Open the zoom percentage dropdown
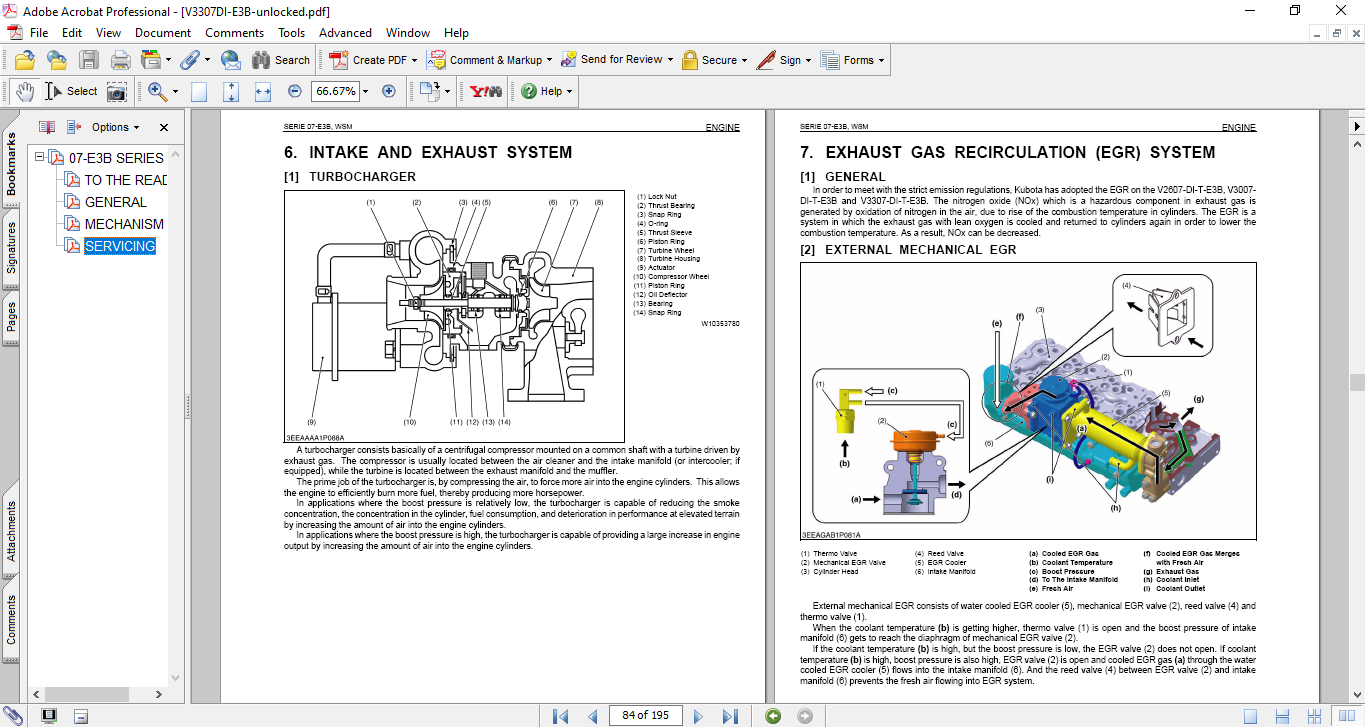The height and width of the screenshot is (727, 1365). (365, 91)
